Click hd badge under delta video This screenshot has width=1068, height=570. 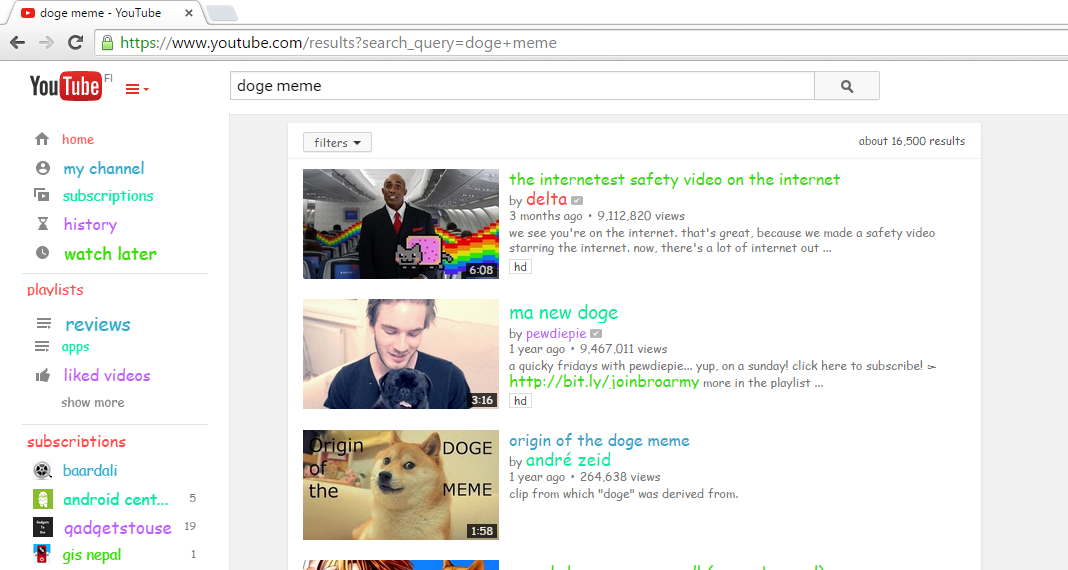click(x=520, y=267)
